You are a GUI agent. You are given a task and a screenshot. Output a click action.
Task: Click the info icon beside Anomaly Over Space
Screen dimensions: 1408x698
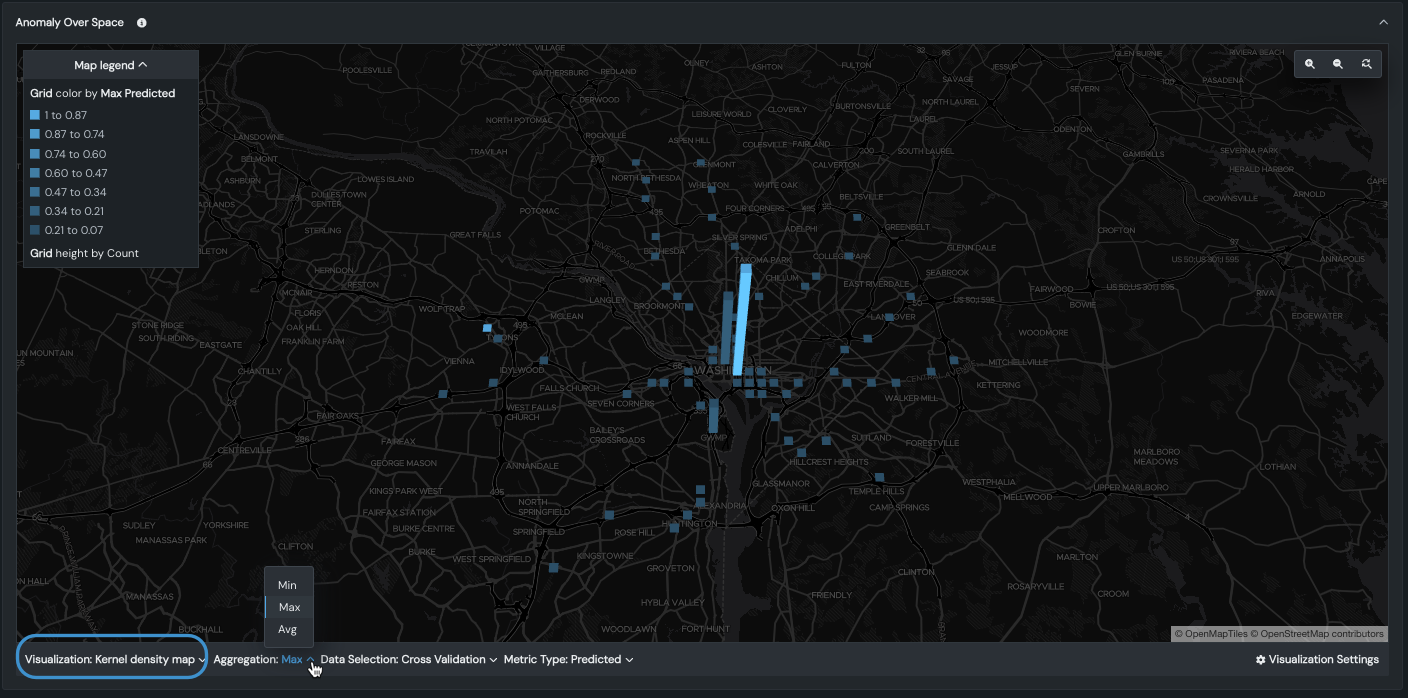[142, 22]
